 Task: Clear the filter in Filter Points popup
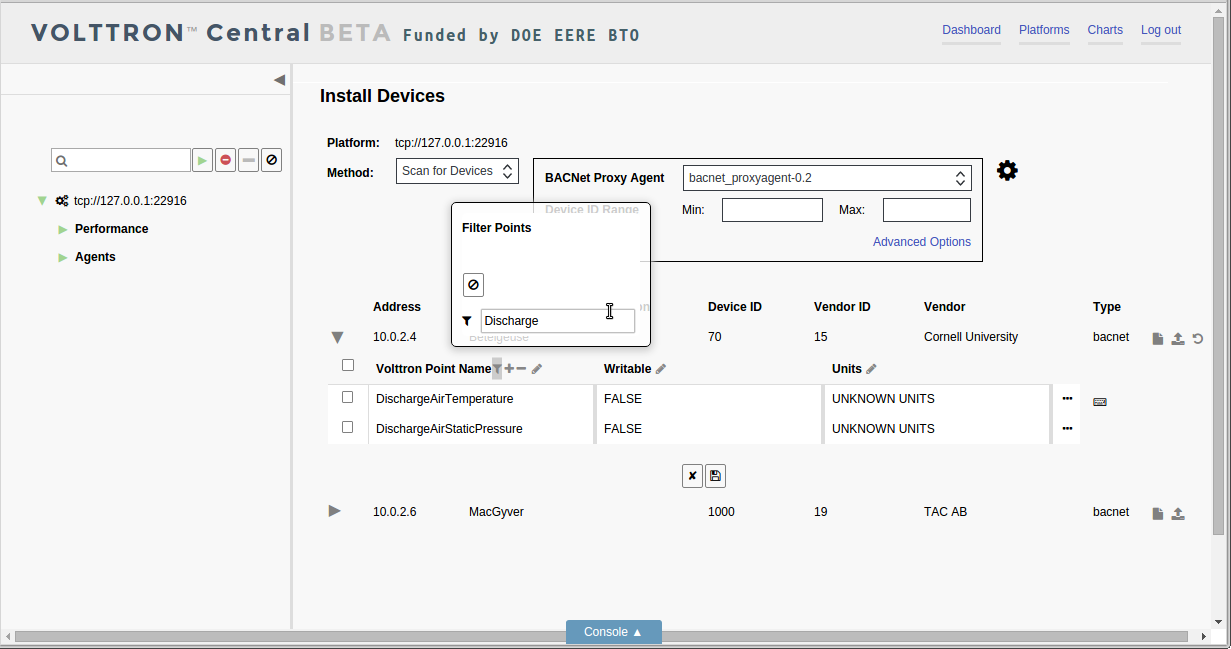click(474, 285)
